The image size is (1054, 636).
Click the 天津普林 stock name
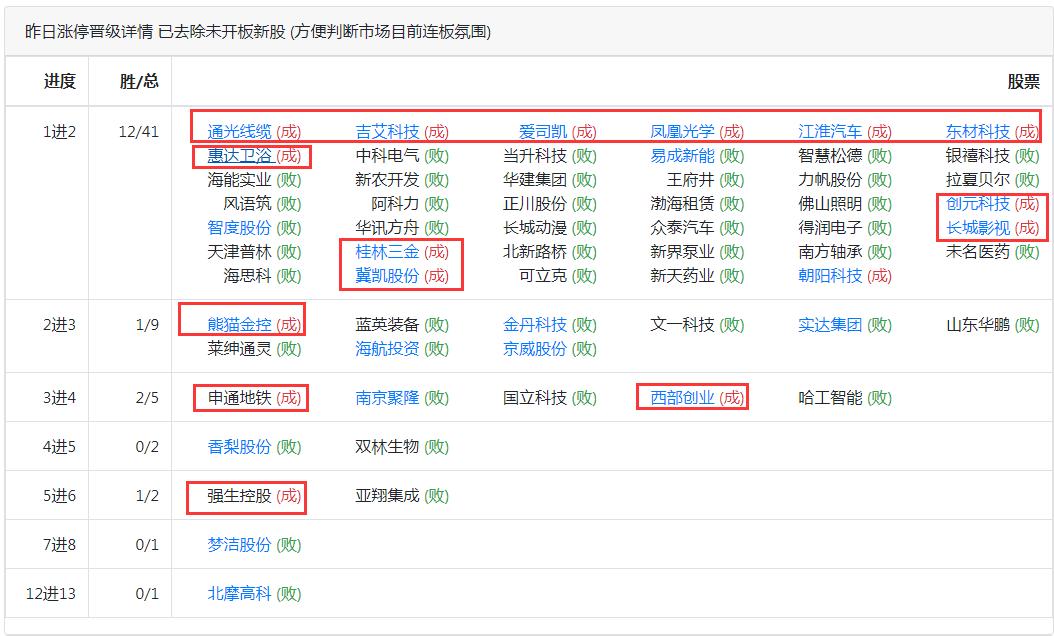[239, 252]
